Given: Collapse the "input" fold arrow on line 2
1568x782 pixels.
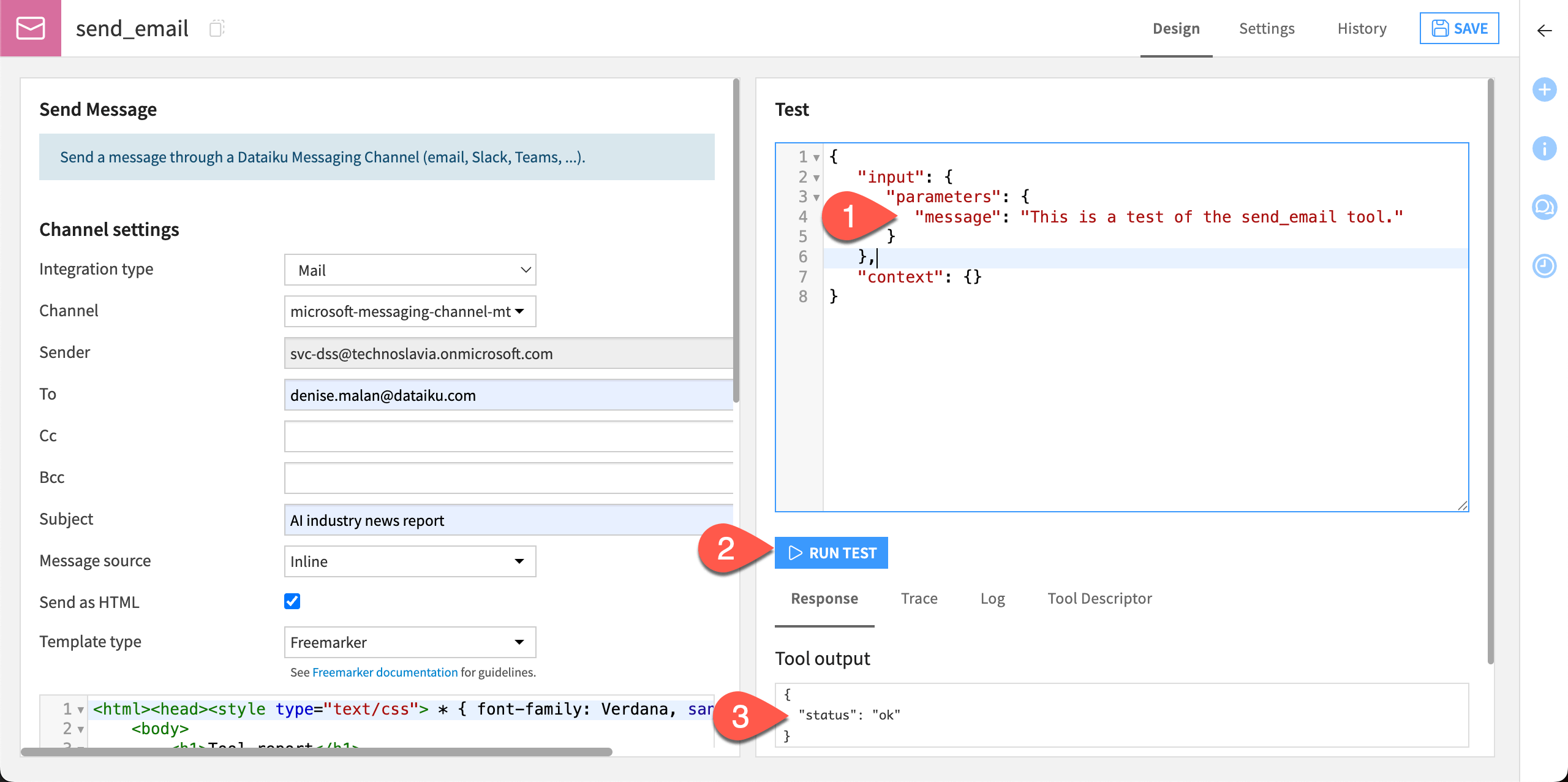Looking at the screenshot, I should (816, 178).
